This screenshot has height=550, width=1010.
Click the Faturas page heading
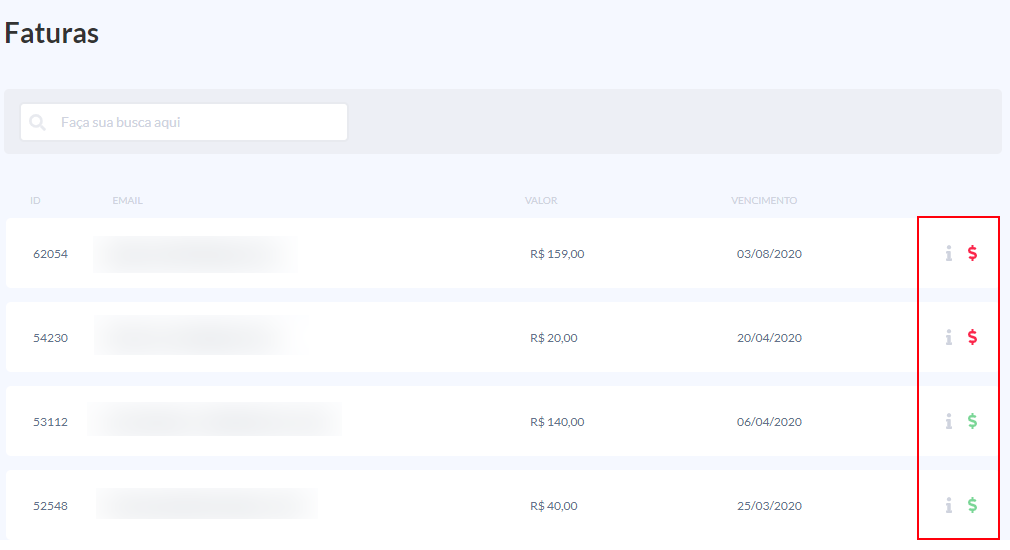[52, 33]
